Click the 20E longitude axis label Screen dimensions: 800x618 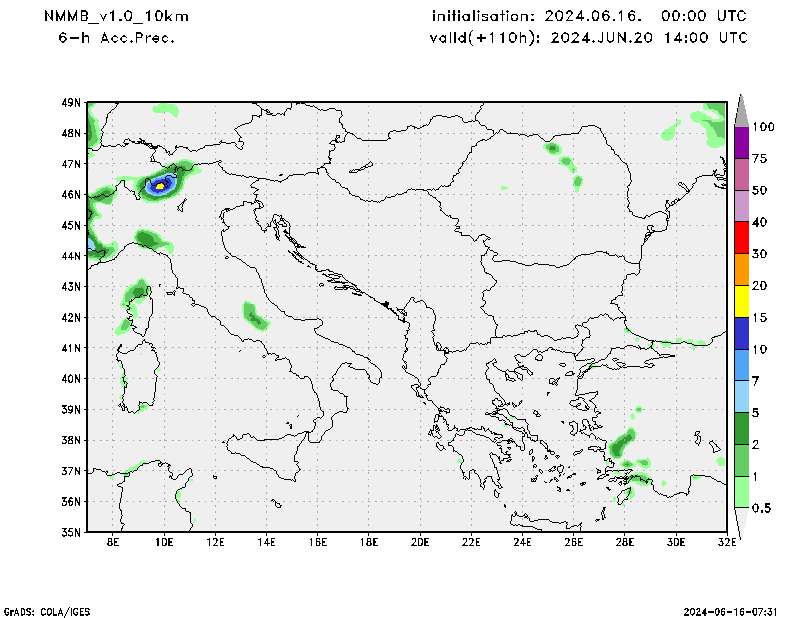point(419,543)
